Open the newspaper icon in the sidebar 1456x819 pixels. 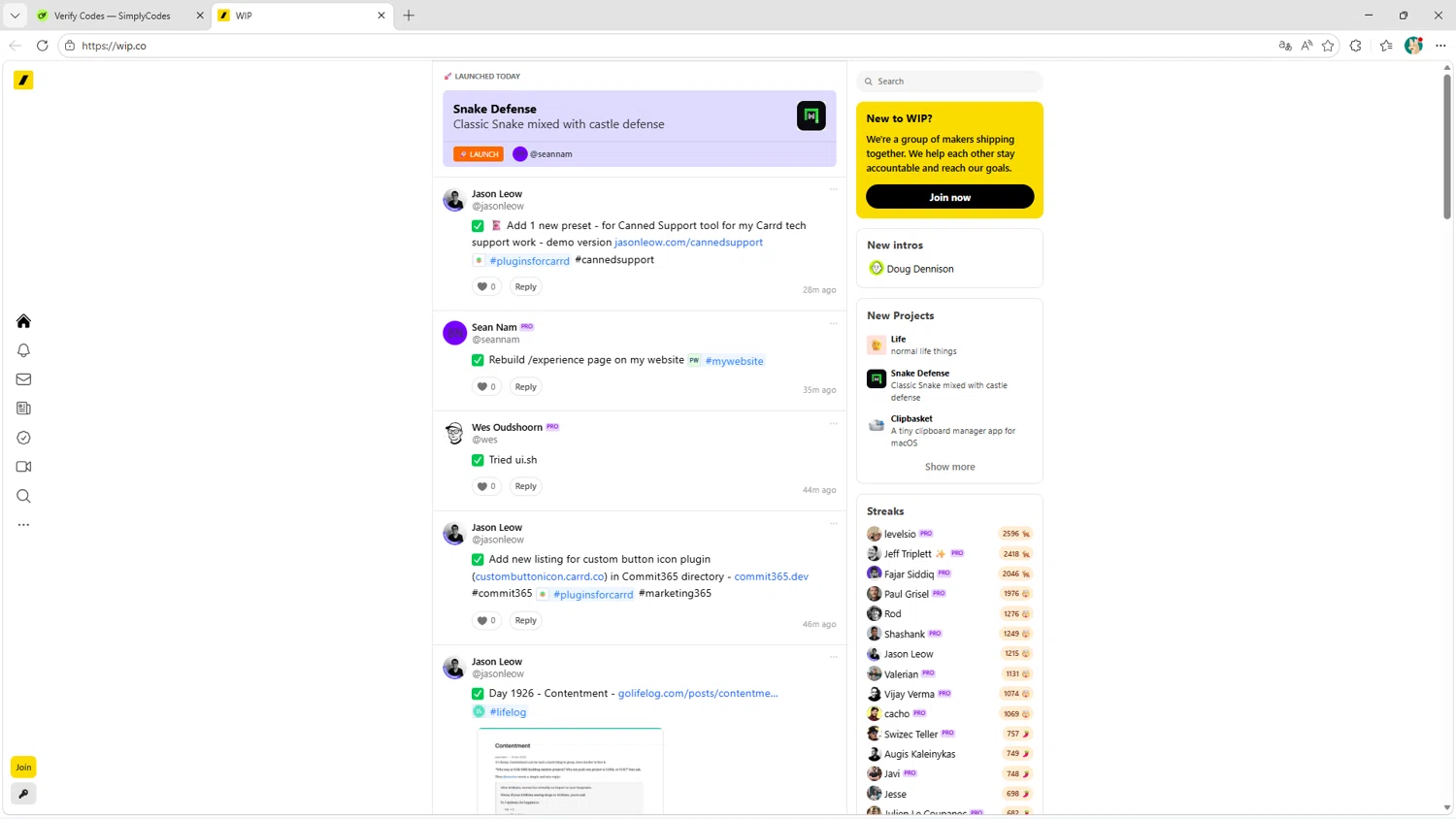tap(23, 409)
